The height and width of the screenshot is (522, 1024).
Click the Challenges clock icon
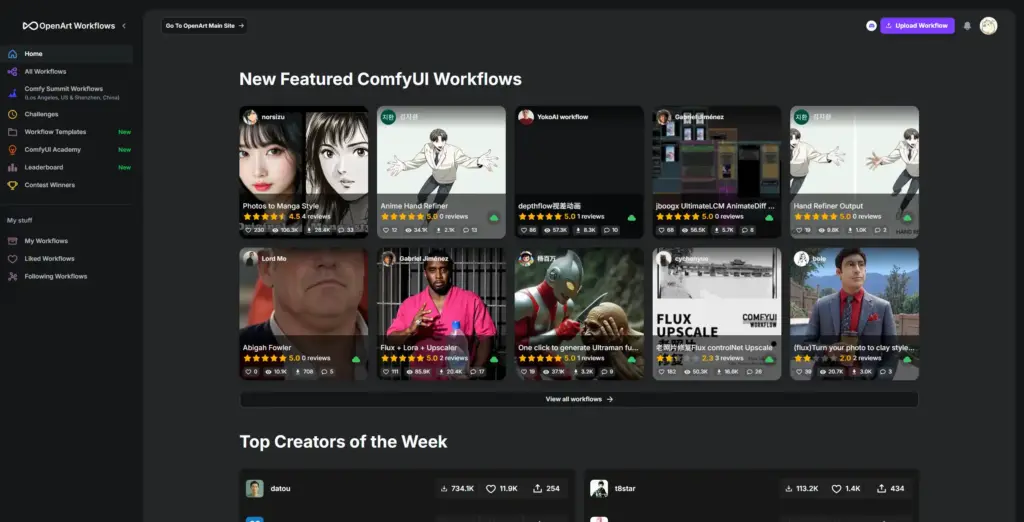[x=12, y=114]
